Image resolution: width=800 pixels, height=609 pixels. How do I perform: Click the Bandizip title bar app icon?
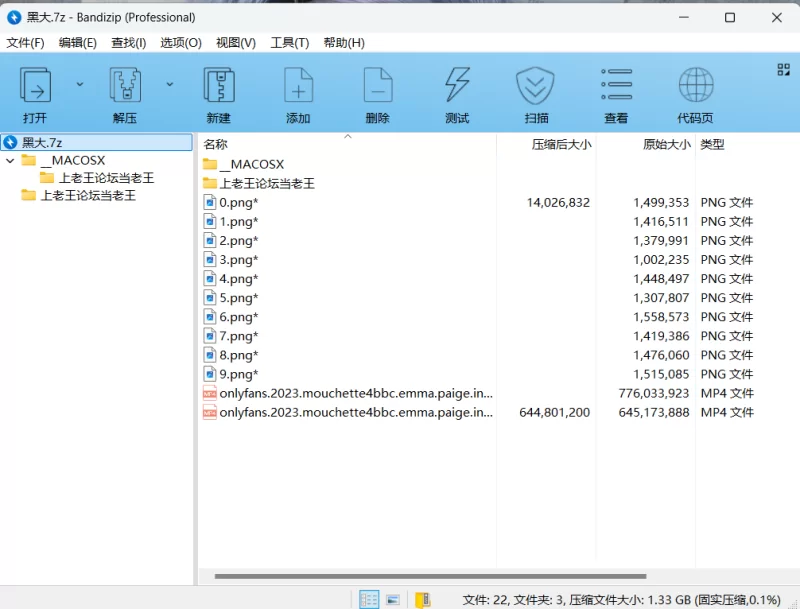[14, 17]
